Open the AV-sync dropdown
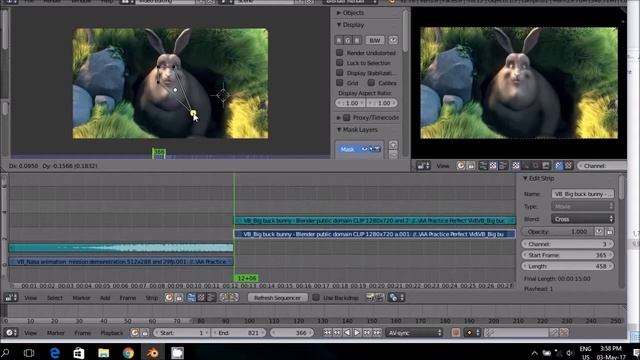This screenshot has height=360, width=640. click(414, 333)
